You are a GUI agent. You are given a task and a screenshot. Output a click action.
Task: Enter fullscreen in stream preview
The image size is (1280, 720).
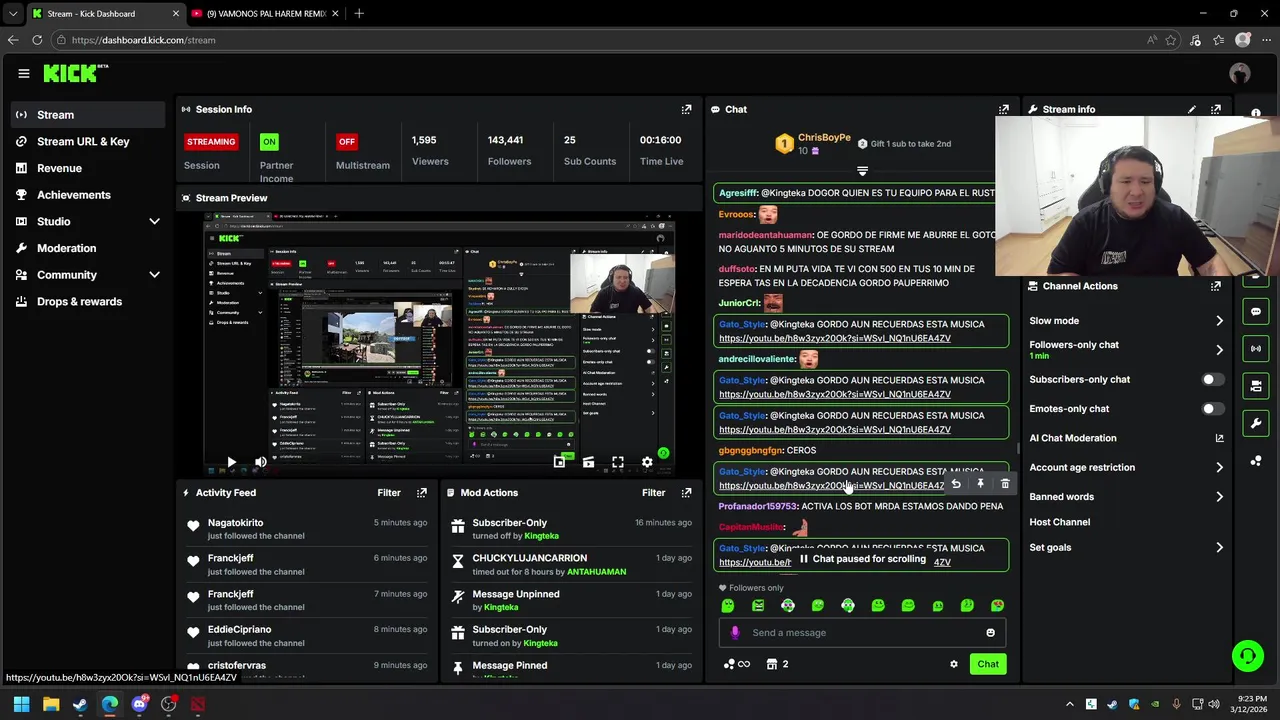(x=617, y=462)
